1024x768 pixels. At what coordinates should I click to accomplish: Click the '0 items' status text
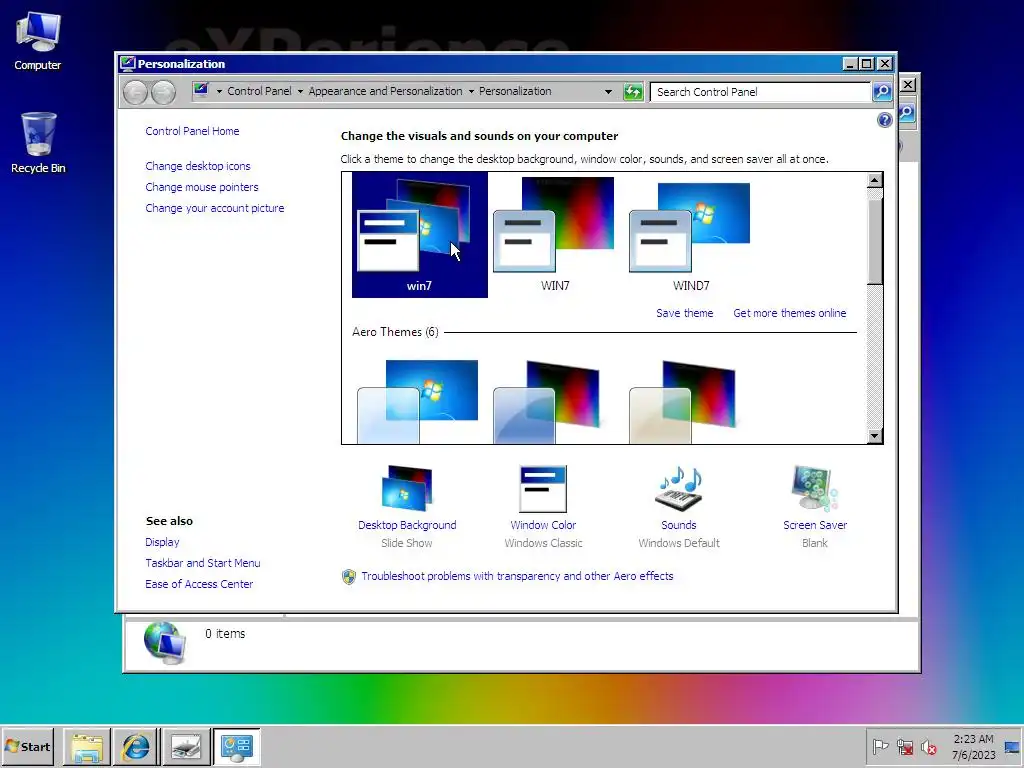point(225,633)
